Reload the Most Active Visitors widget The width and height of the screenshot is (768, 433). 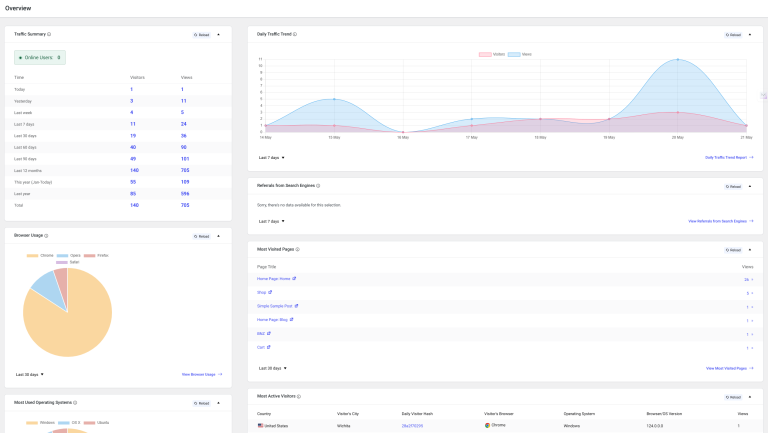click(x=733, y=397)
